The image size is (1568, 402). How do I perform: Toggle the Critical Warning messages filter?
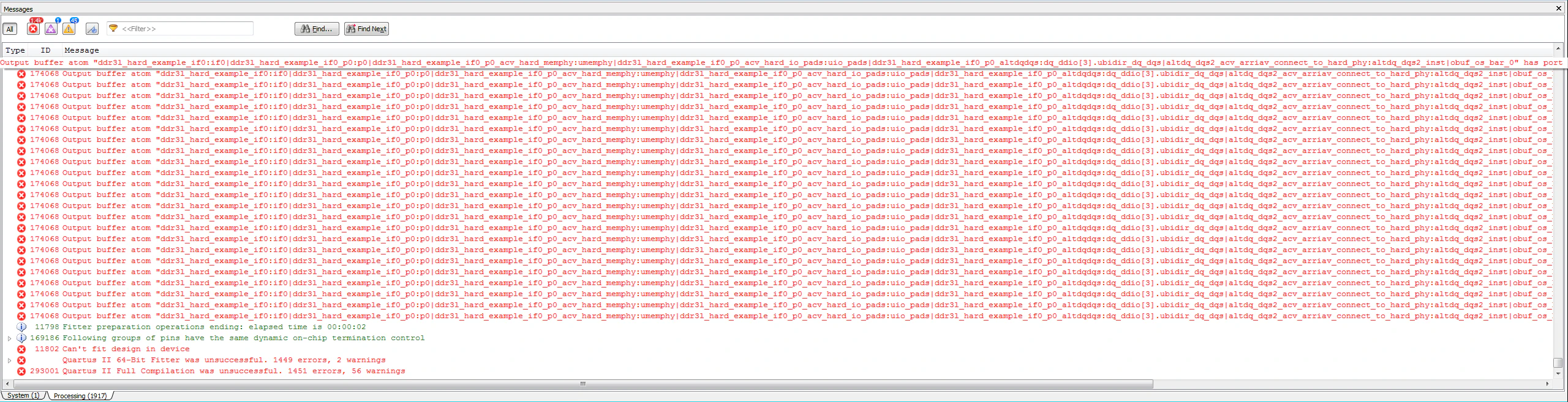point(51,29)
